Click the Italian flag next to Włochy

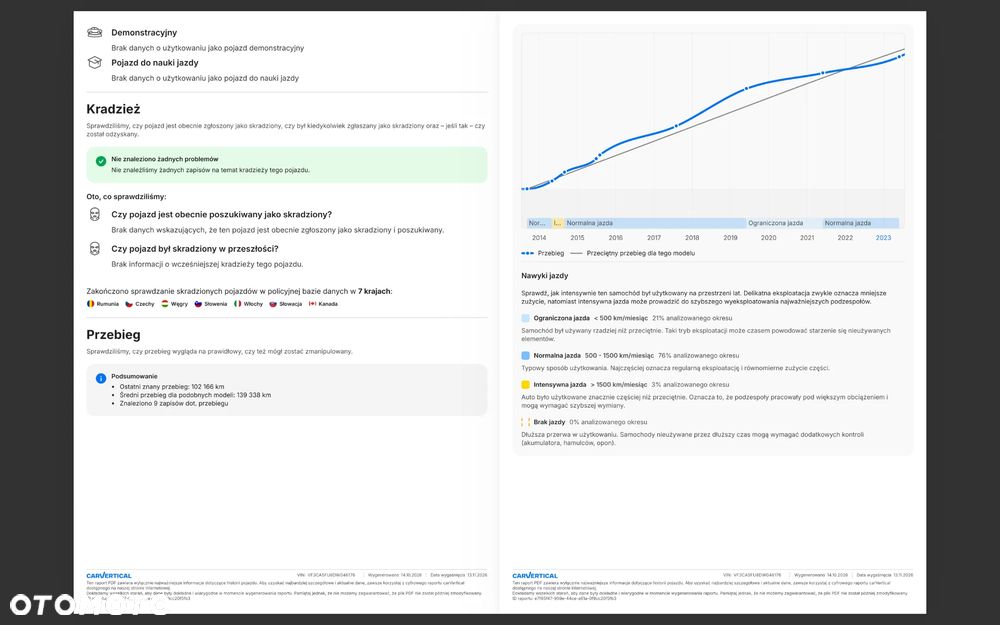pyautogui.click(x=238, y=304)
